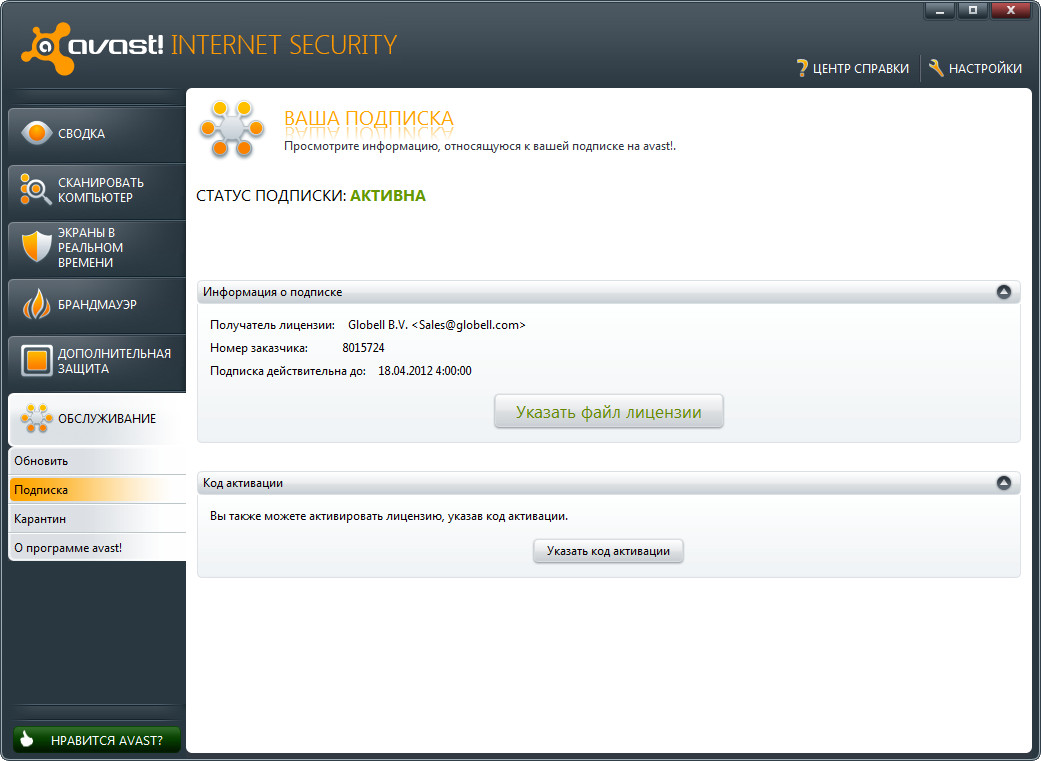Click the avast! logo in the header
The height and width of the screenshot is (761, 1041).
click(x=92, y=47)
